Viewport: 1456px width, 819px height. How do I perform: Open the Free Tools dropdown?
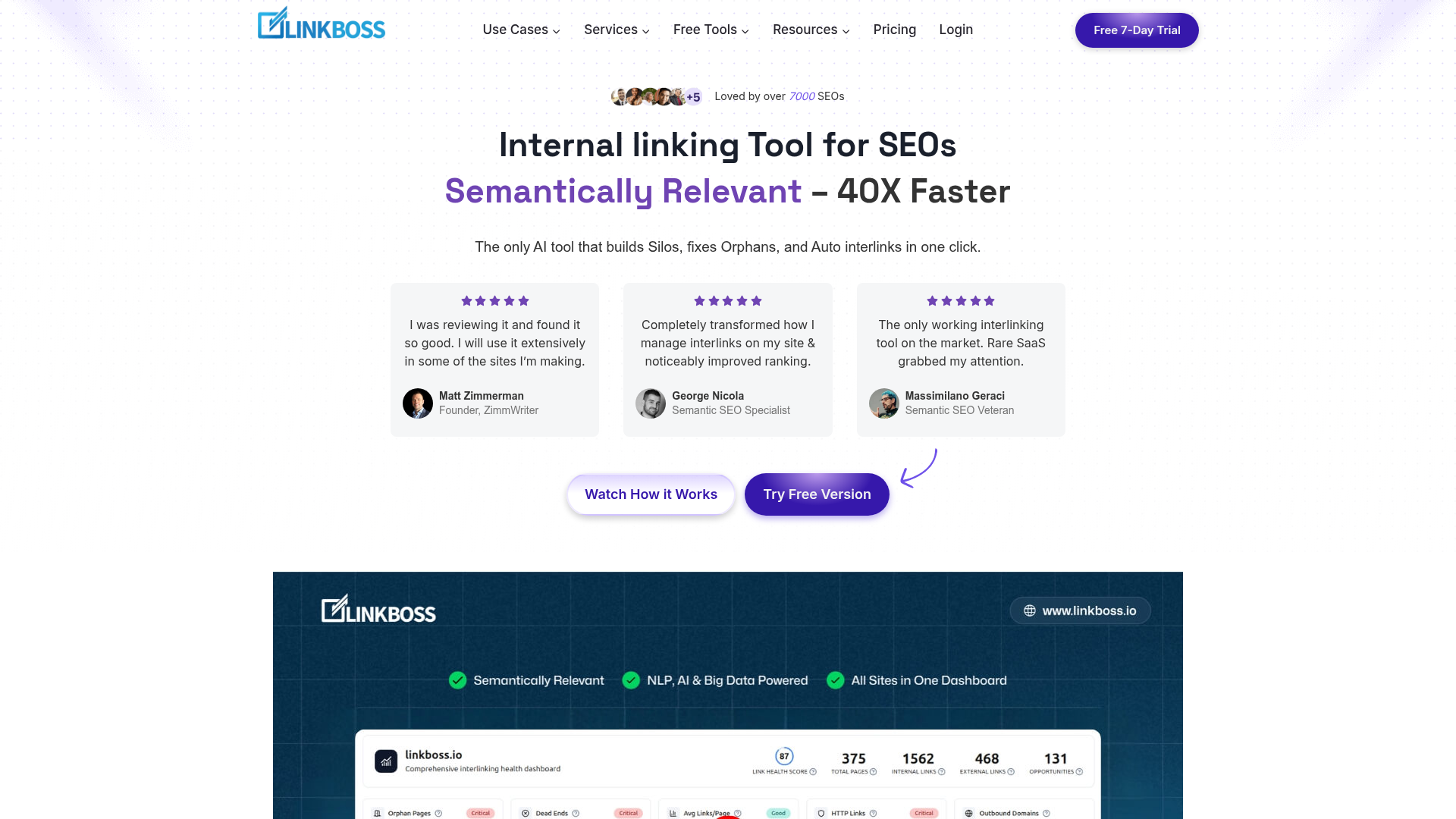711,30
